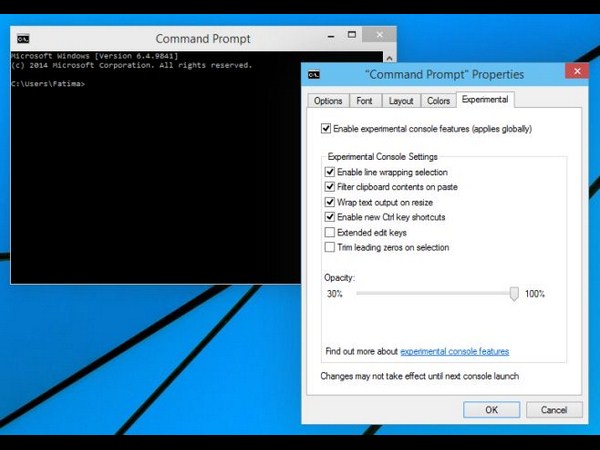Image resolution: width=600 pixels, height=450 pixels.
Task: Open the experimental console features link
Action: coord(455,352)
